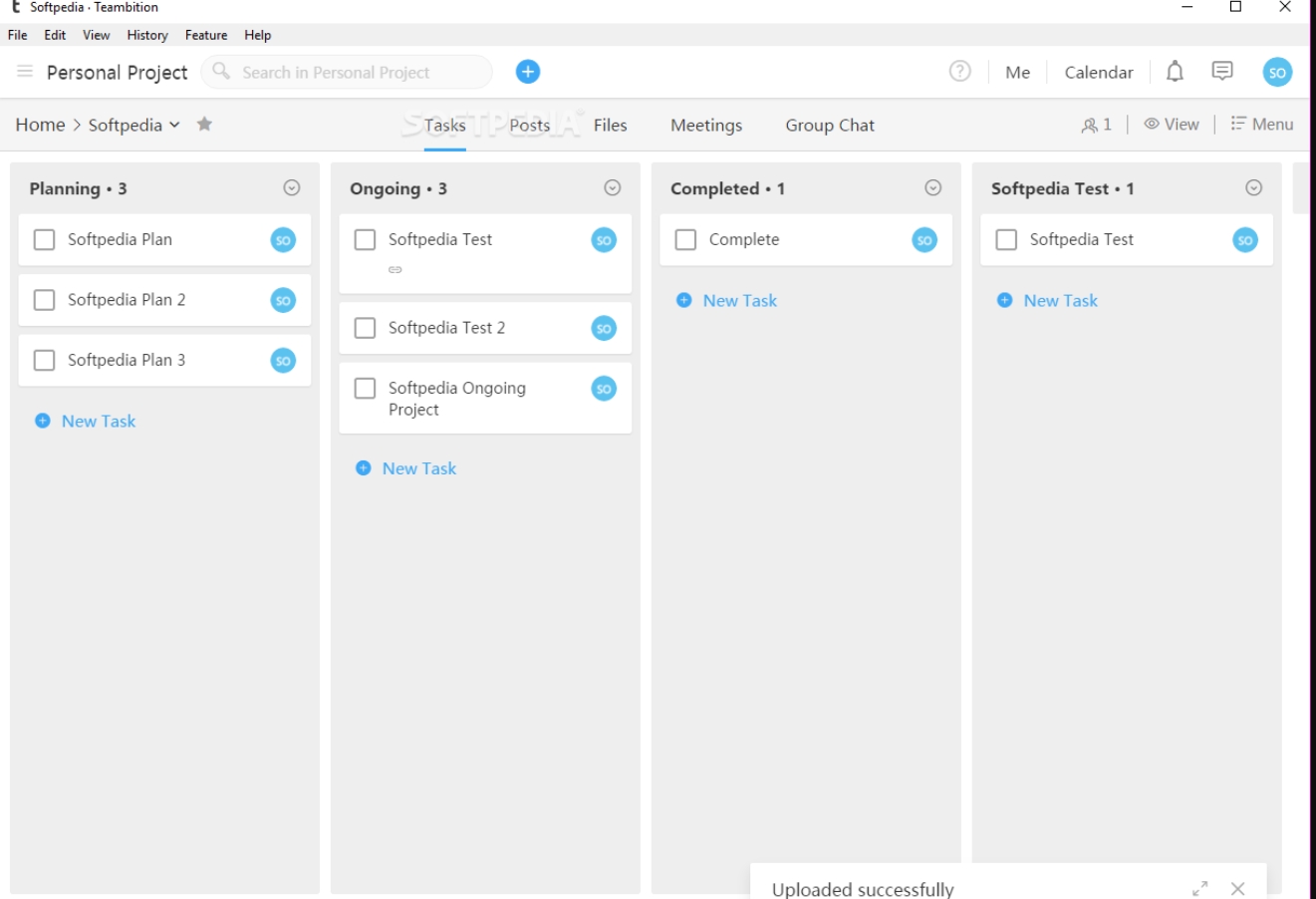Open the notifications bell

point(1176,72)
